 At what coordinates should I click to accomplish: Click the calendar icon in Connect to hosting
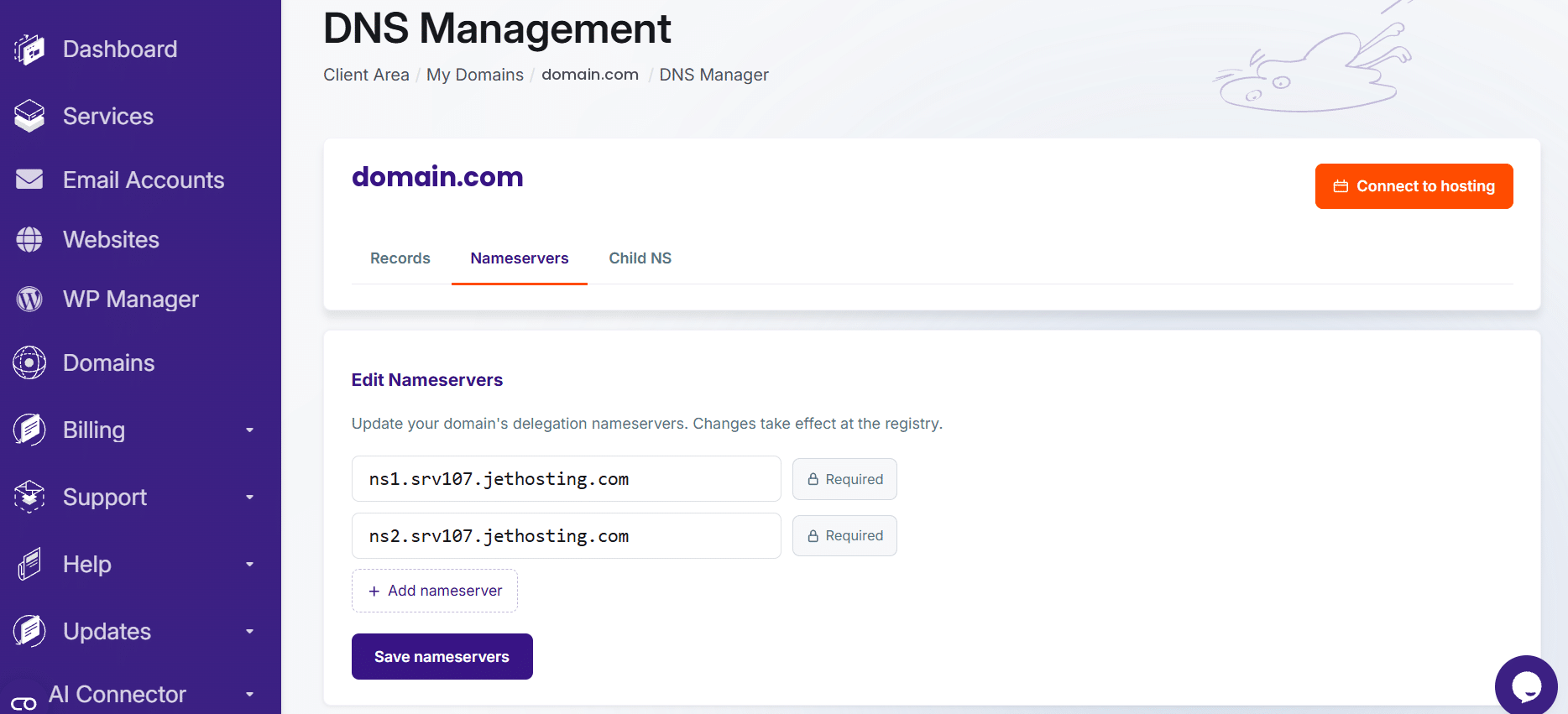tap(1341, 186)
